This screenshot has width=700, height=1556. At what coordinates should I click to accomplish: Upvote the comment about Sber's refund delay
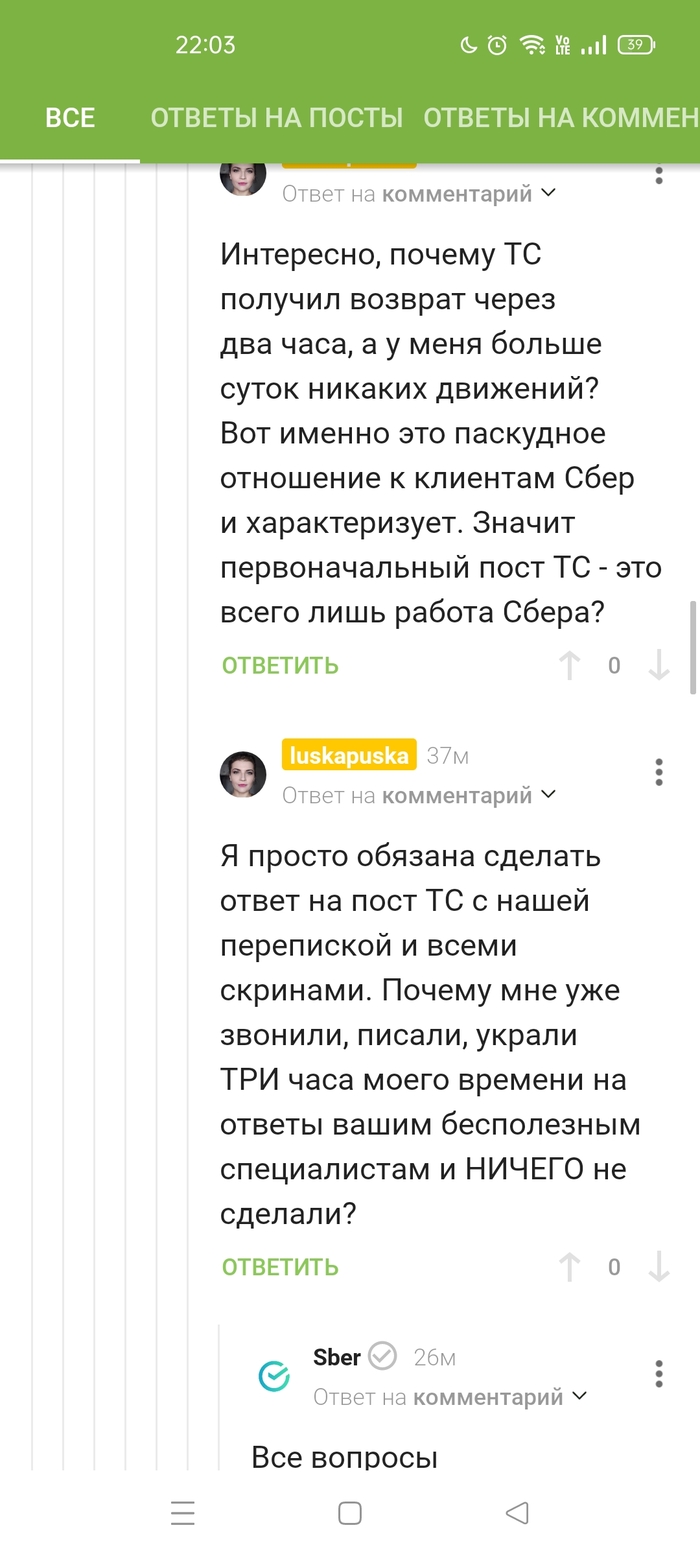click(x=569, y=666)
